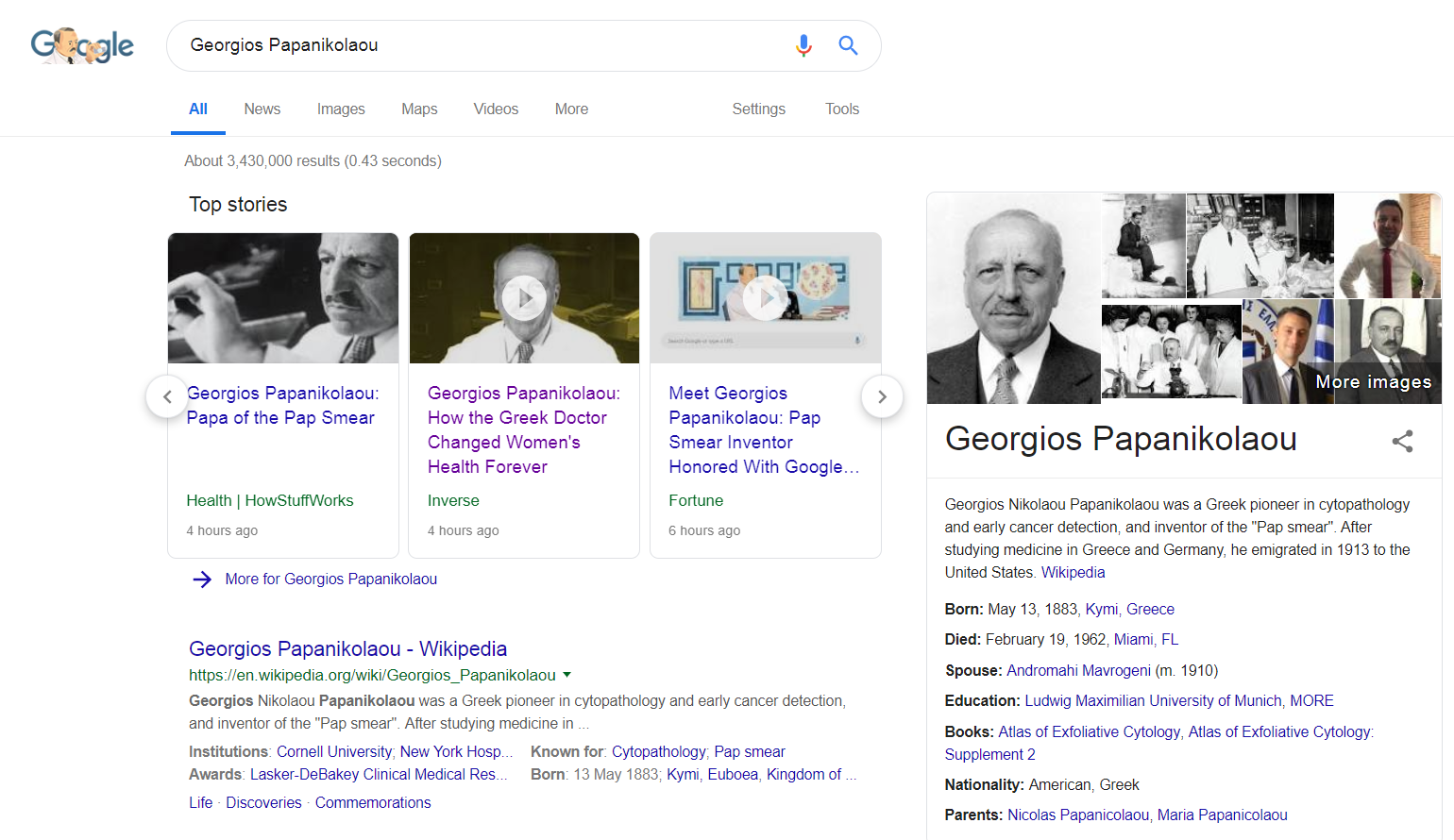Click the Euboea birthplace link
Viewport: 1454px width, 840px height.
pyautogui.click(x=733, y=774)
